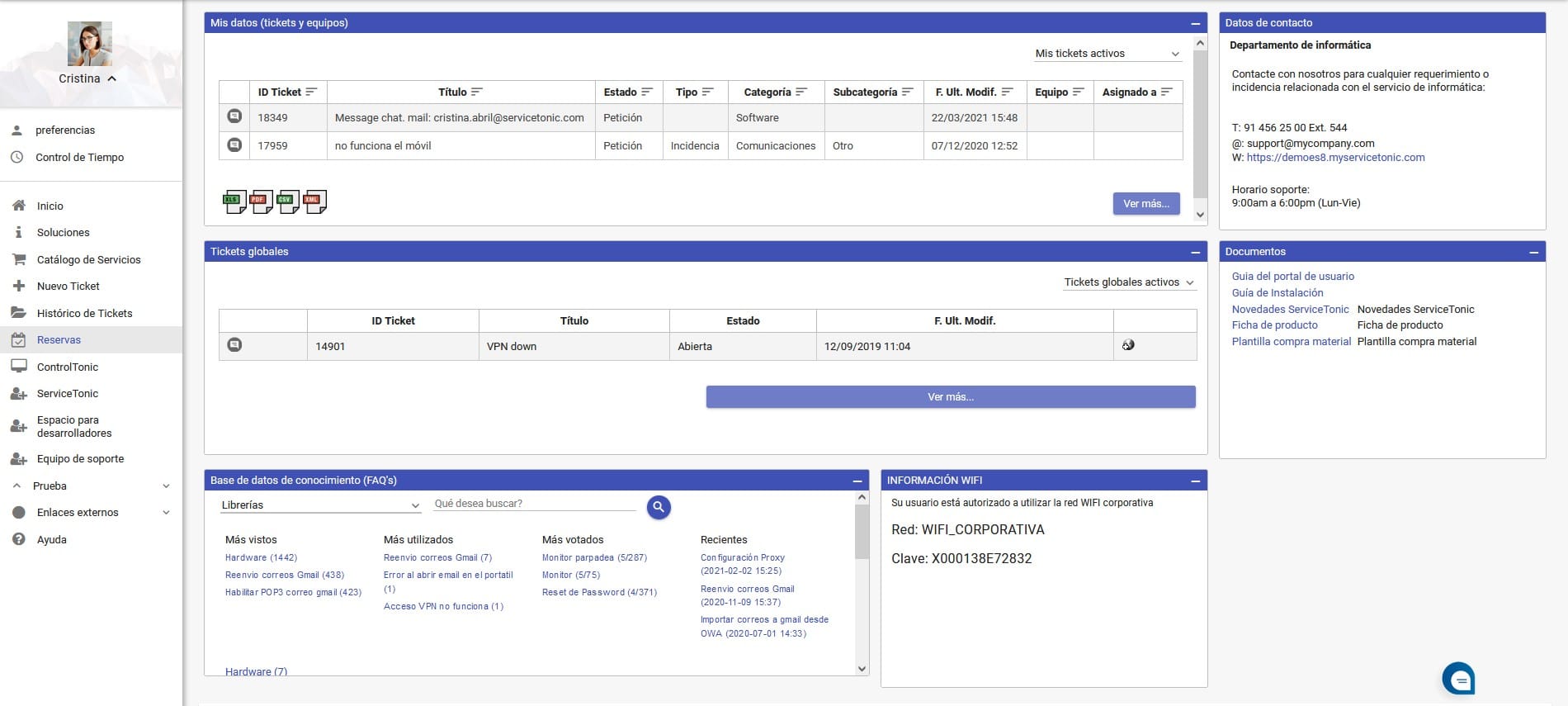Open the floating chat bubble
Image resolution: width=1568 pixels, height=706 pixels.
pyautogui.click(x=1459, y=679)
